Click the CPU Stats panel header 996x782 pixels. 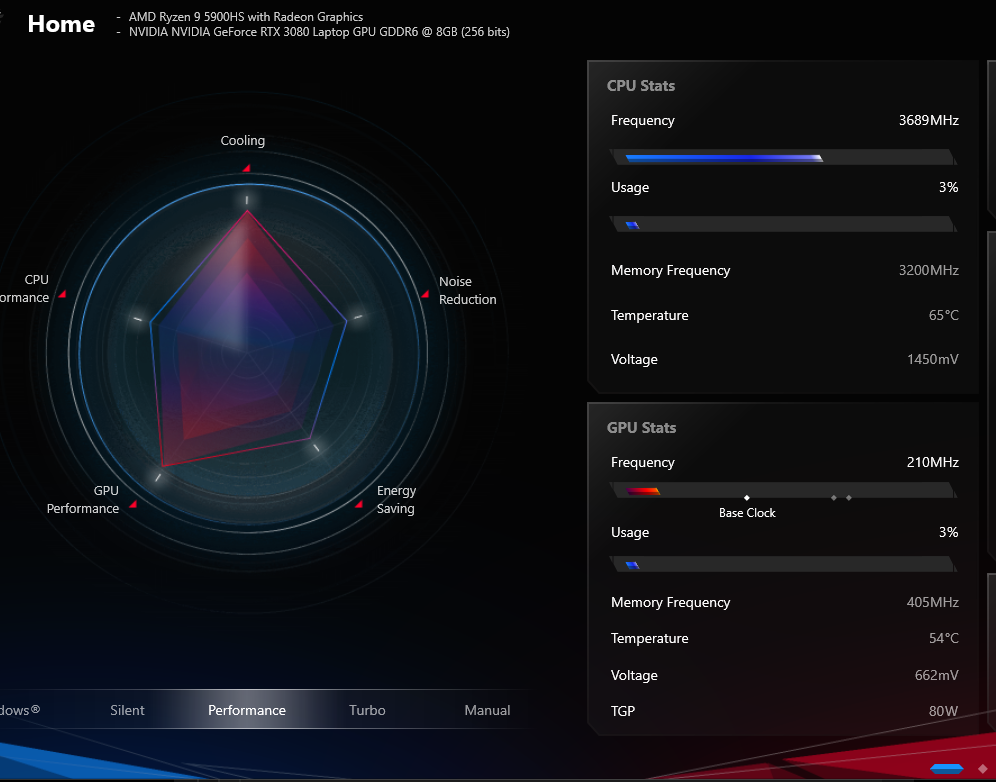click(641, 86)
